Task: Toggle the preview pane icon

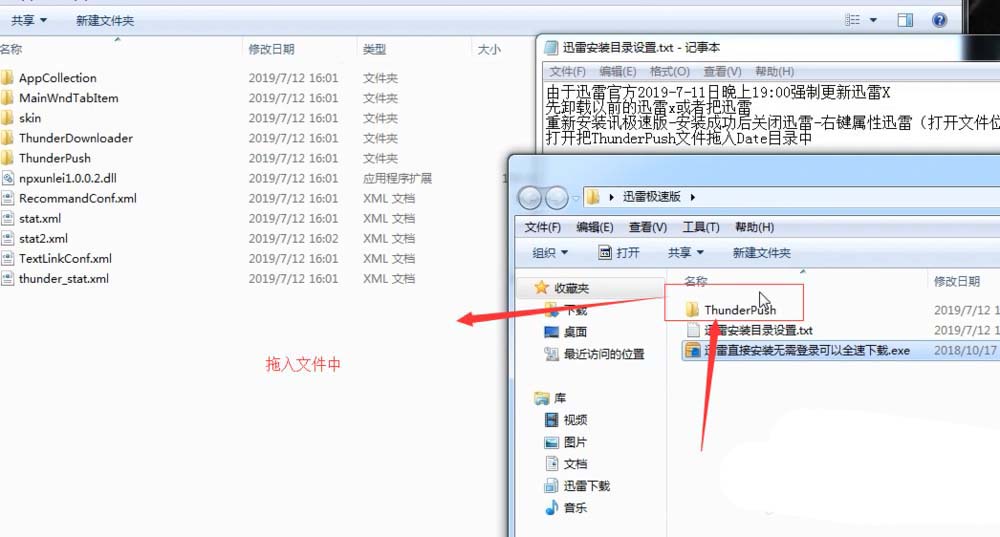Action: 905,20
